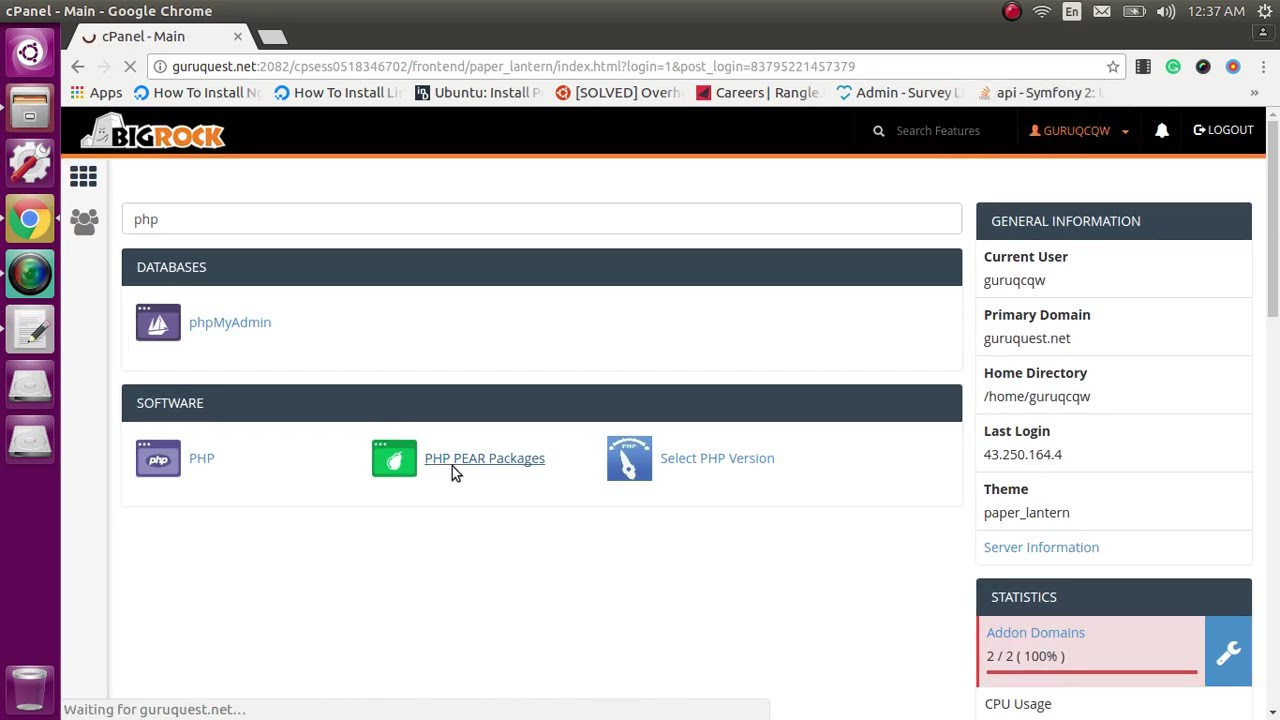Click the dark color wheel extension icon
Image resolution: width=1280 pixels, height=720 pixels.
tap(1203, 66)
